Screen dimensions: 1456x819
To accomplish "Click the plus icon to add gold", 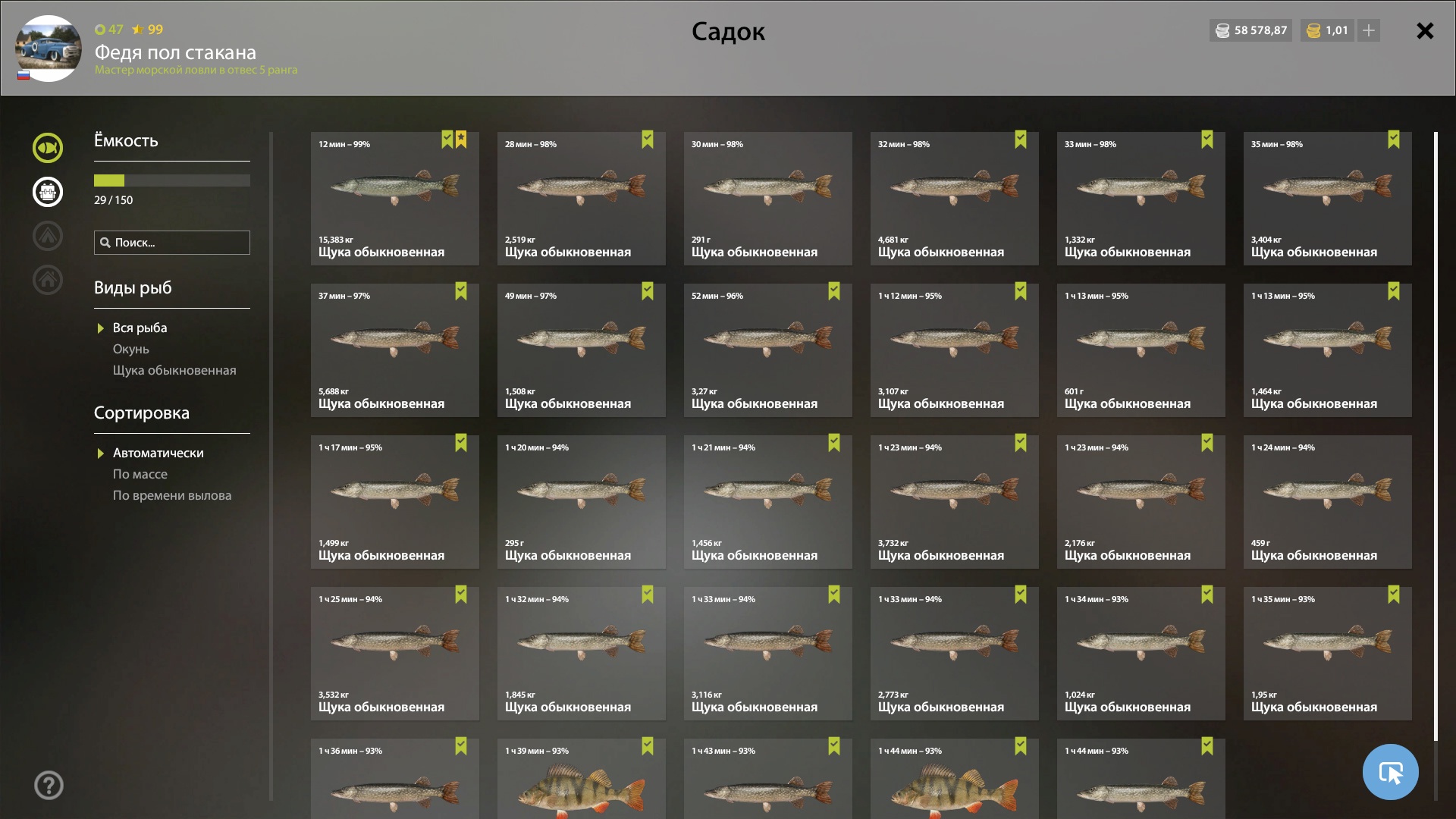I will [x=1369, y=30].
